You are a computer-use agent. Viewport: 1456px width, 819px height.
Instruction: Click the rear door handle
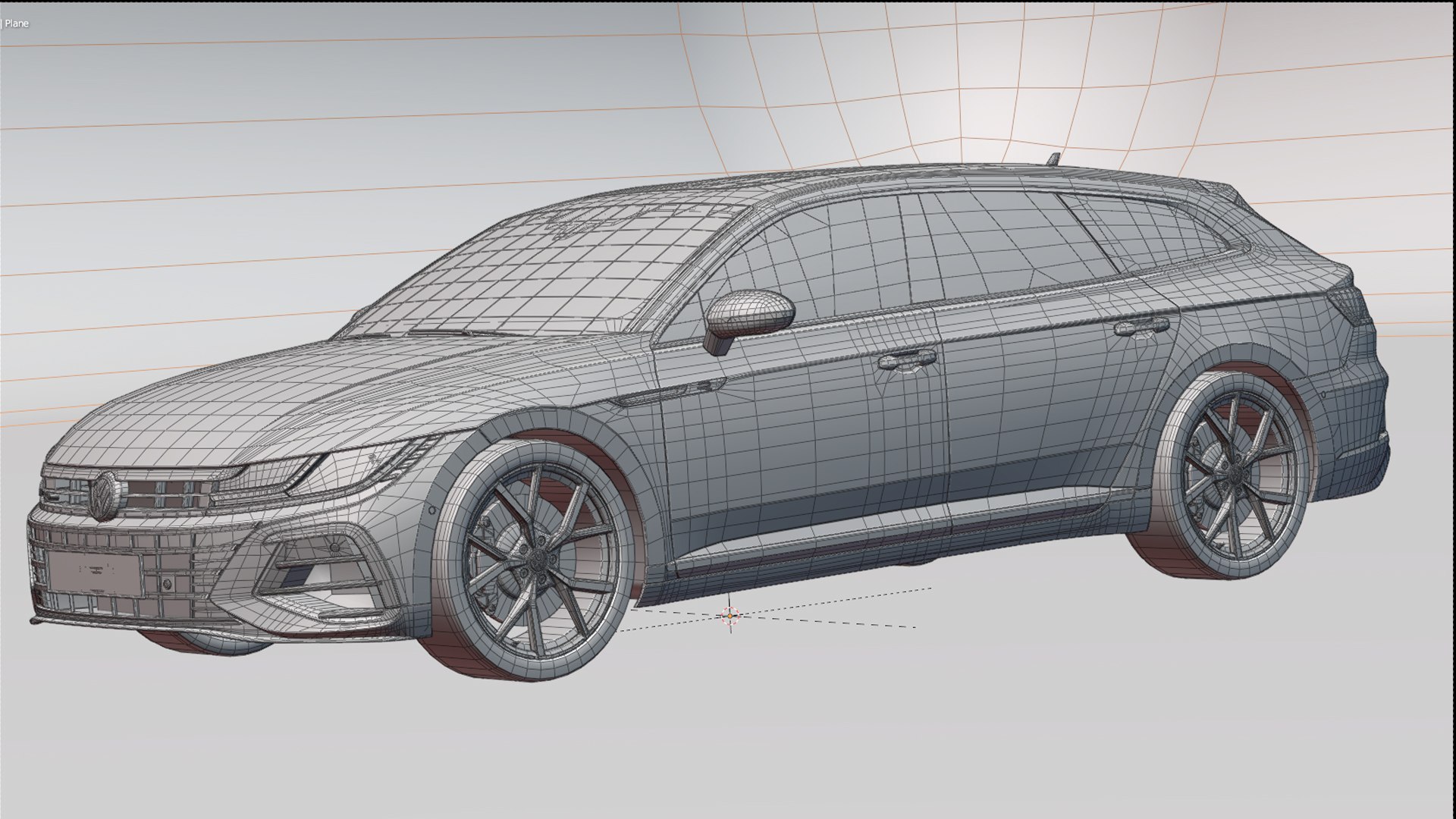[1141, 327]
